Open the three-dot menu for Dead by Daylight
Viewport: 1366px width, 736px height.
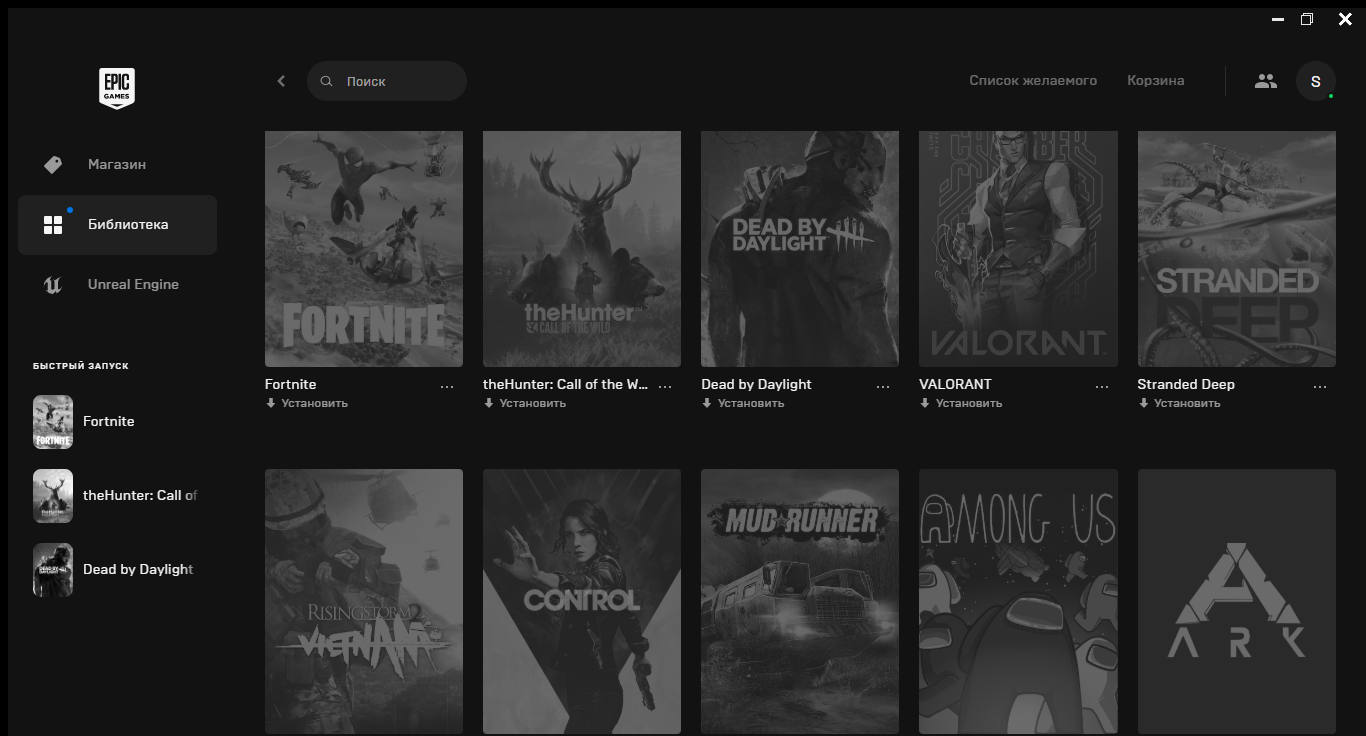[883, 386]
